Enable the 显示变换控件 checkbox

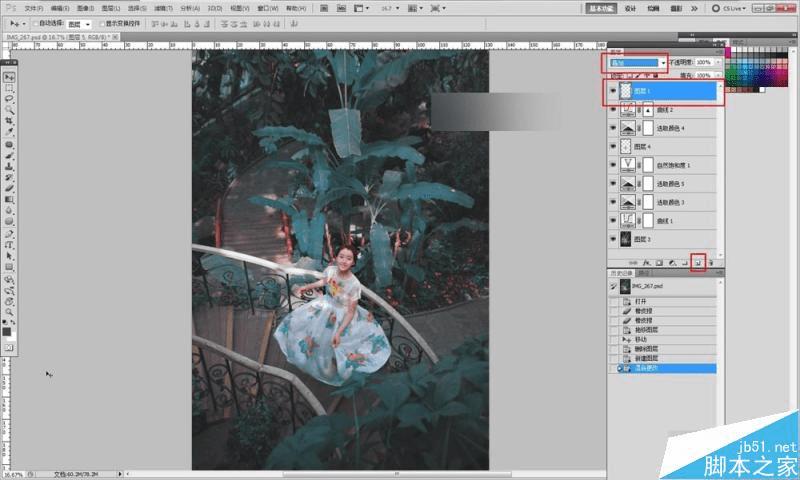(x=102, y=23)
